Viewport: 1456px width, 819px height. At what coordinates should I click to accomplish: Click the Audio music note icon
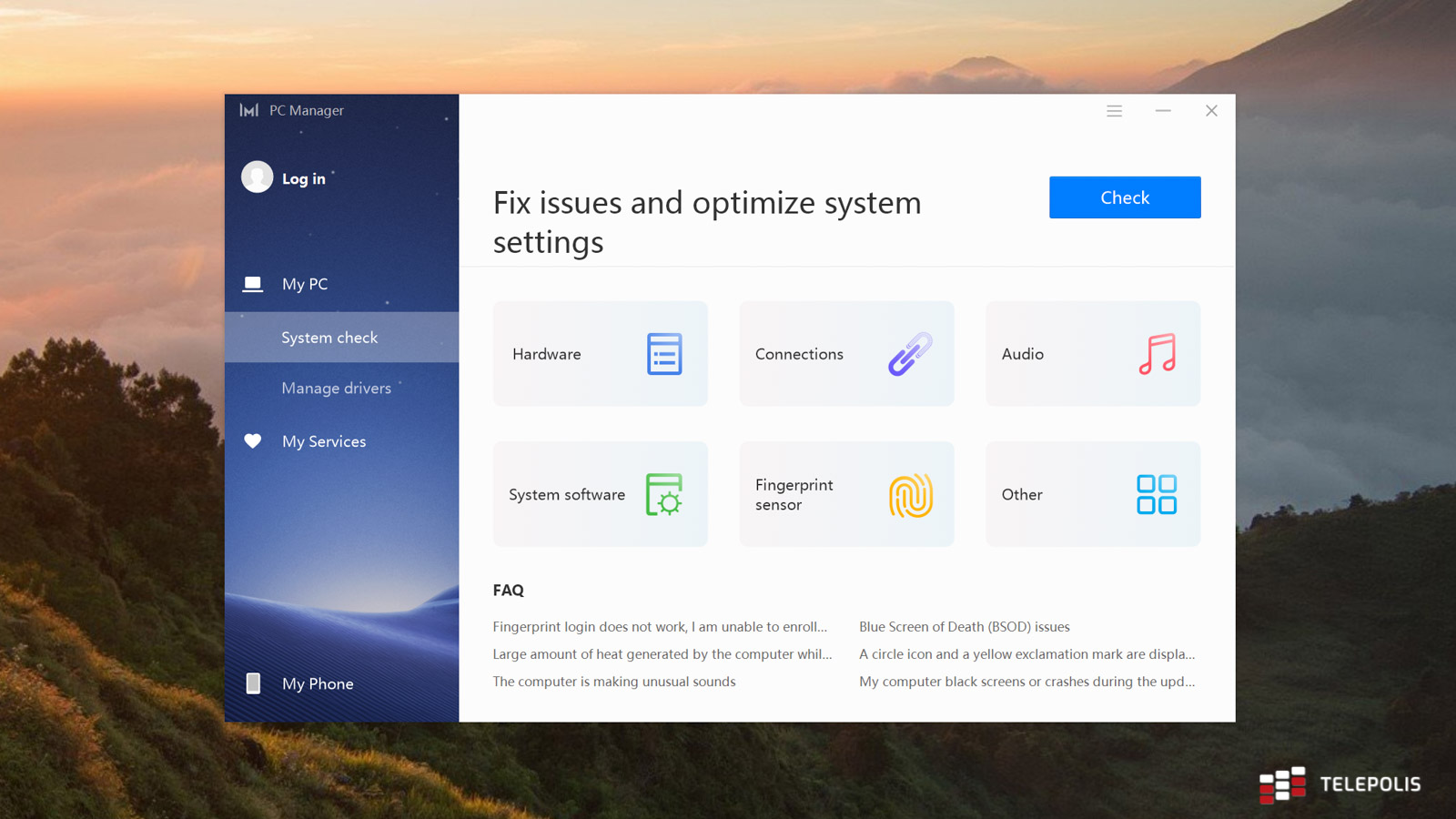pos(1157,354)
